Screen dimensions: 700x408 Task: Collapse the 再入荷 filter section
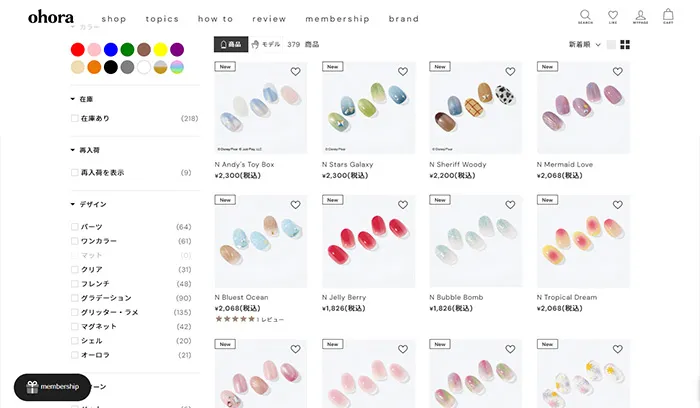(85, 150)
